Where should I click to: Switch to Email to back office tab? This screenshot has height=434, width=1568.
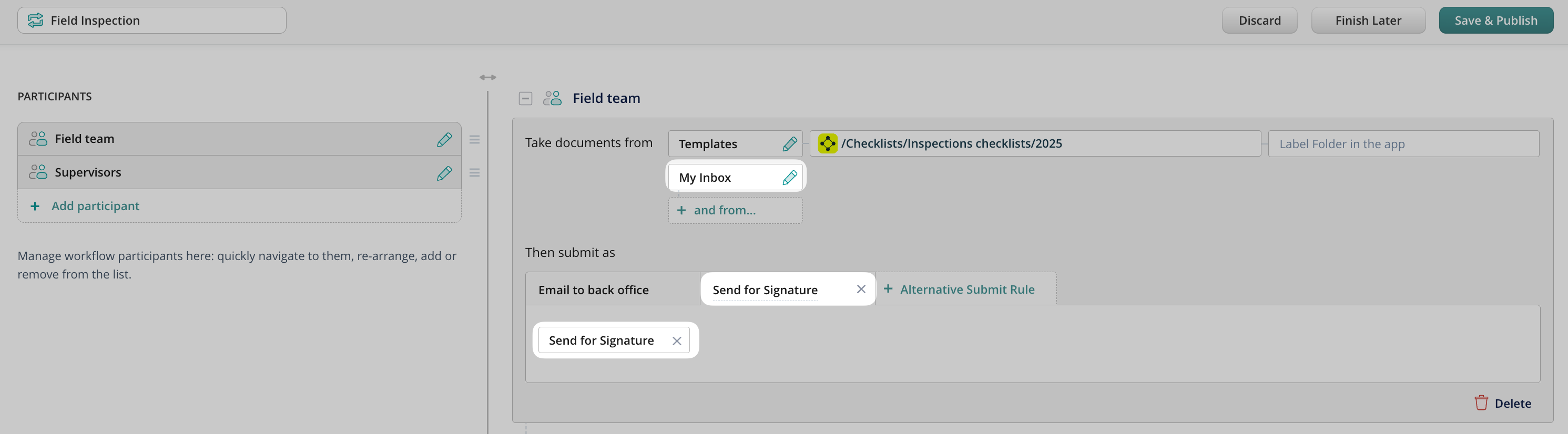pos(594,290)
